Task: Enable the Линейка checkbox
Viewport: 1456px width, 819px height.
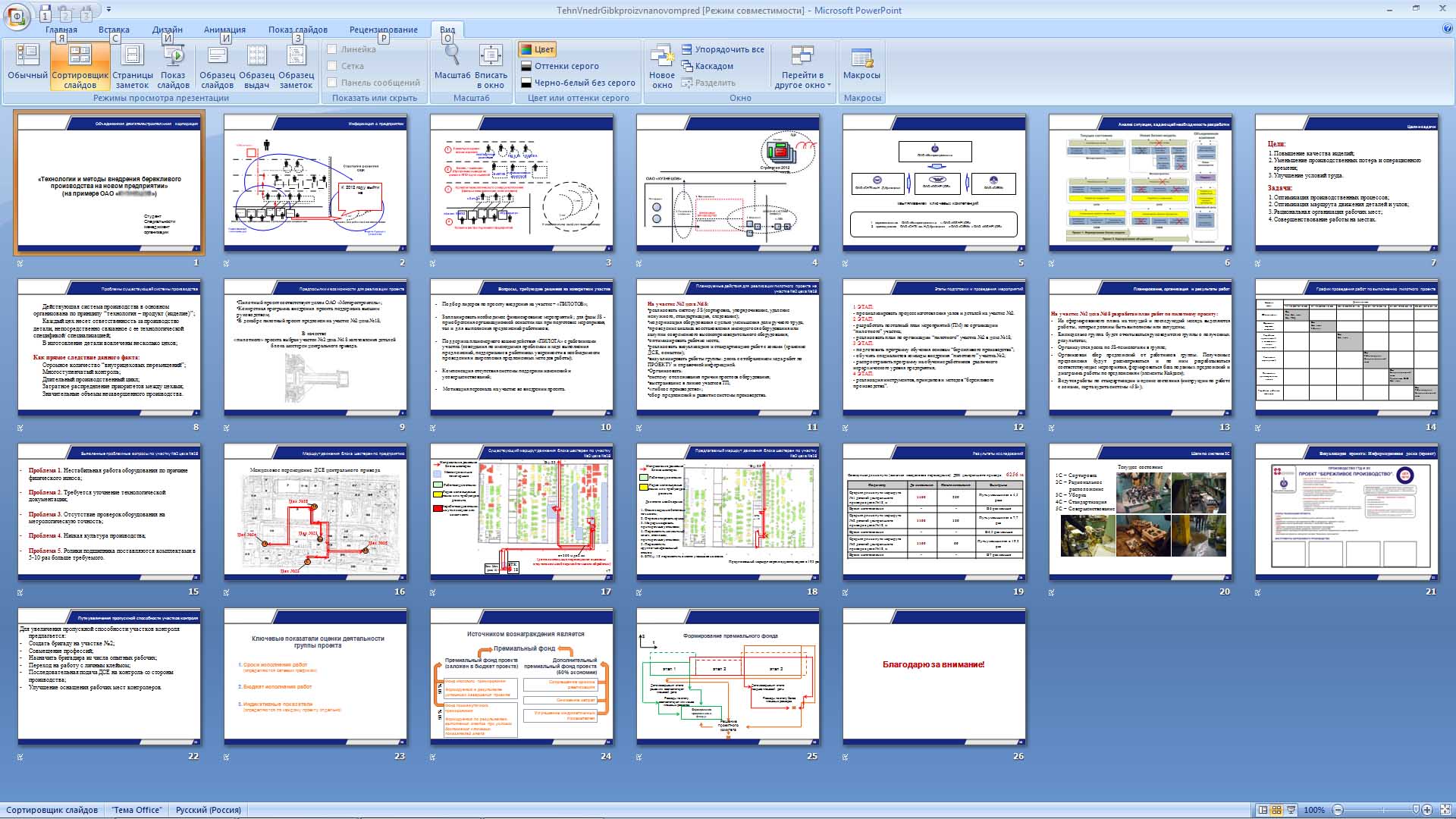Action: coord(332,49)
